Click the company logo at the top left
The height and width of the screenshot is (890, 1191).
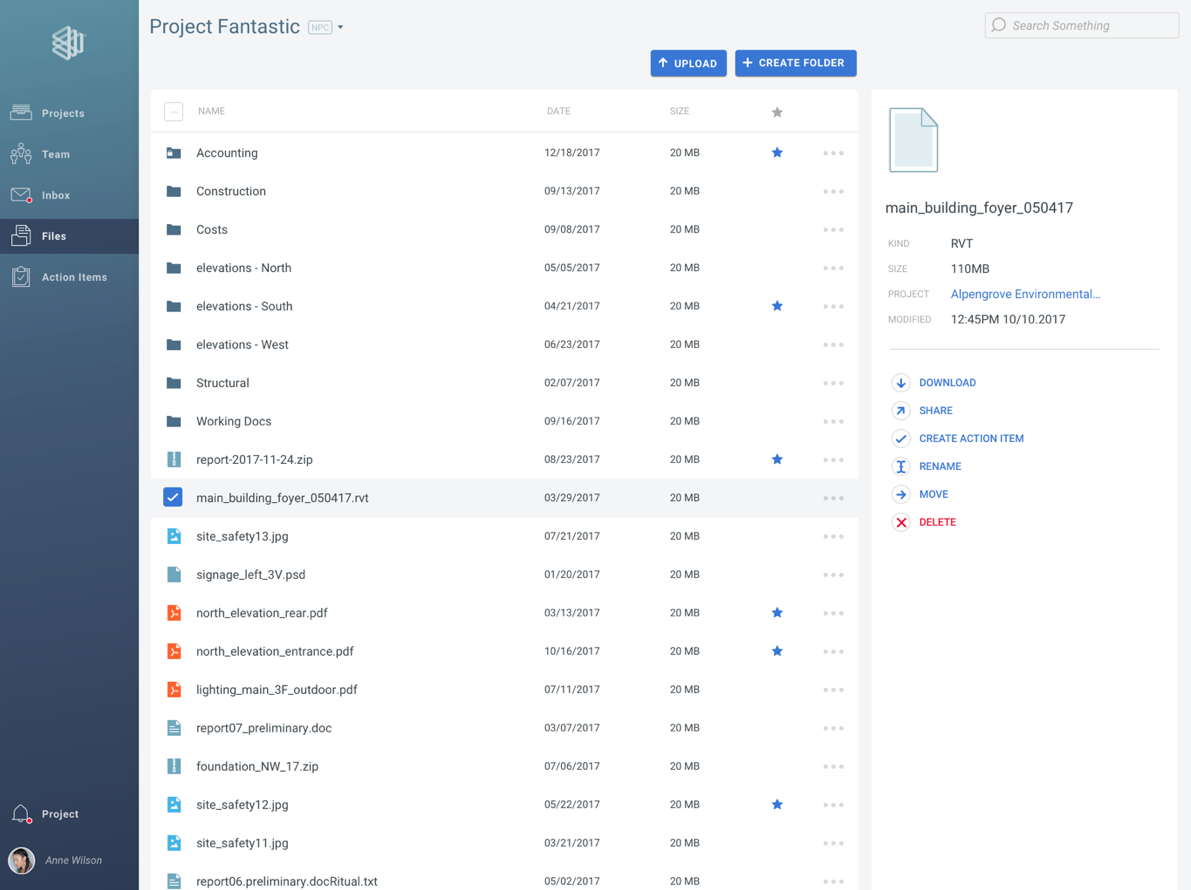tap(68, 43)
